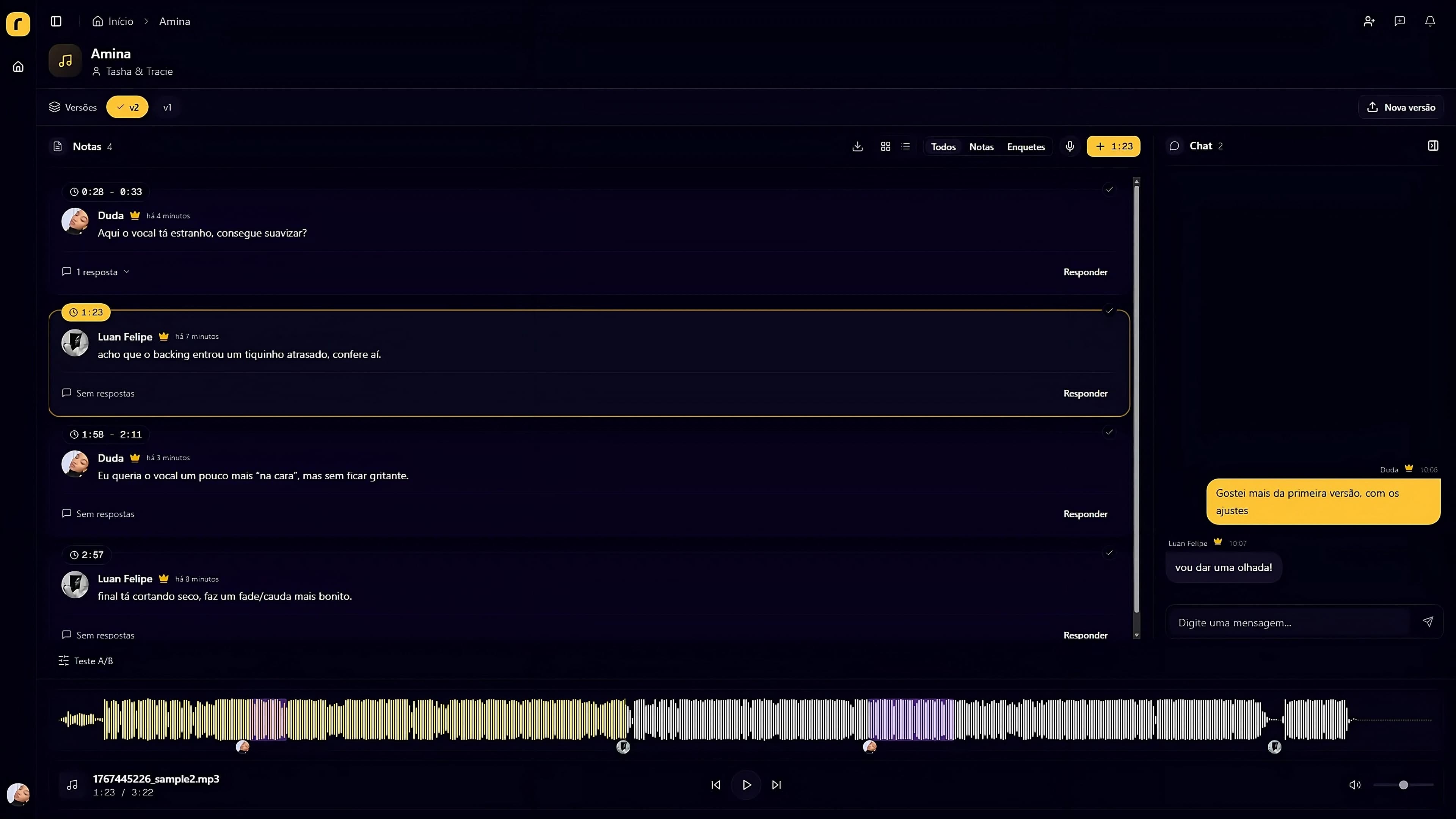Filter notes with Notas tab
This screenshot has width=1456, height=819.
tap(981, 146)
